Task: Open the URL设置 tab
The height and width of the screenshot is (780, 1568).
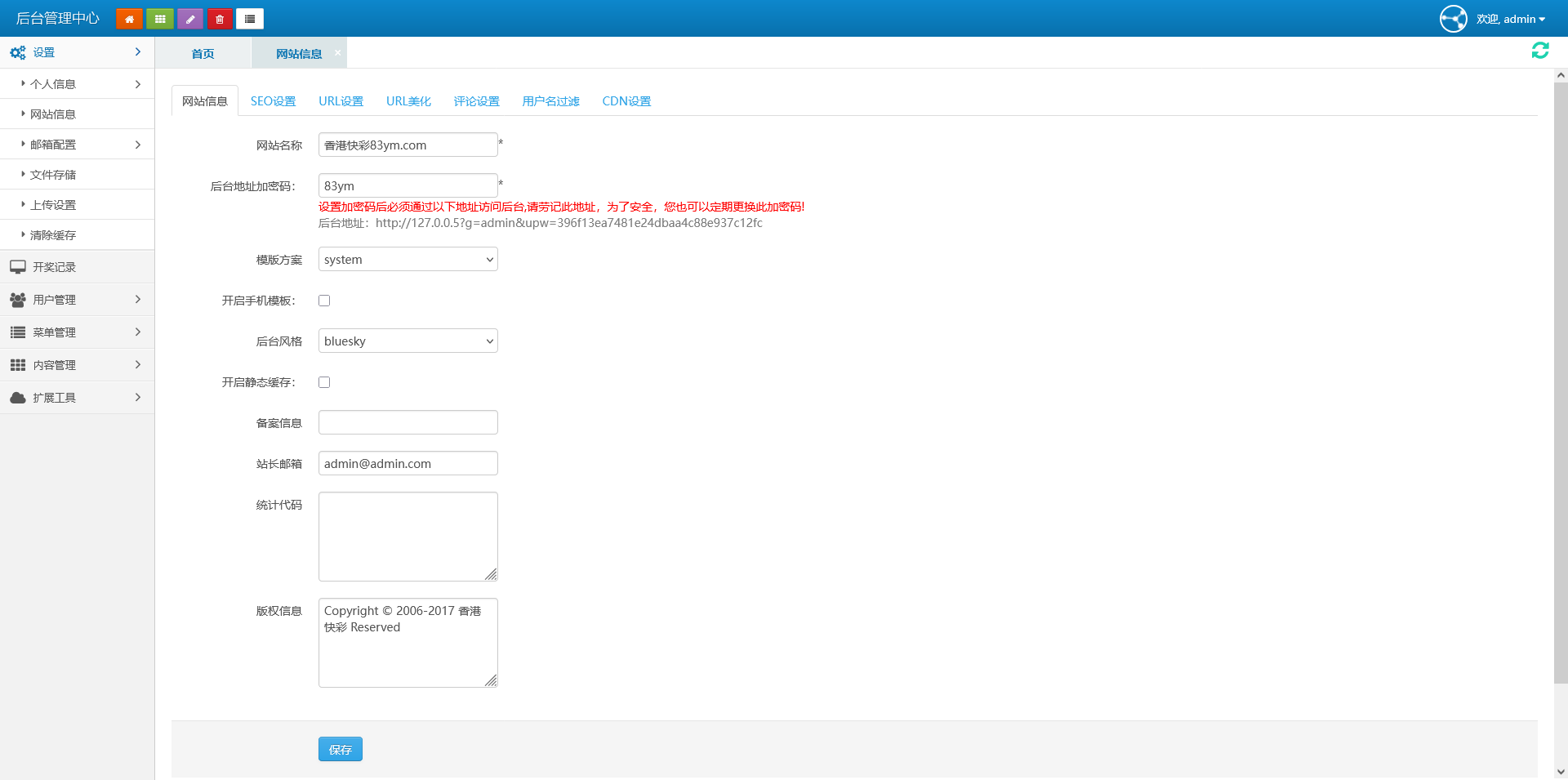Action: (341, 101)
